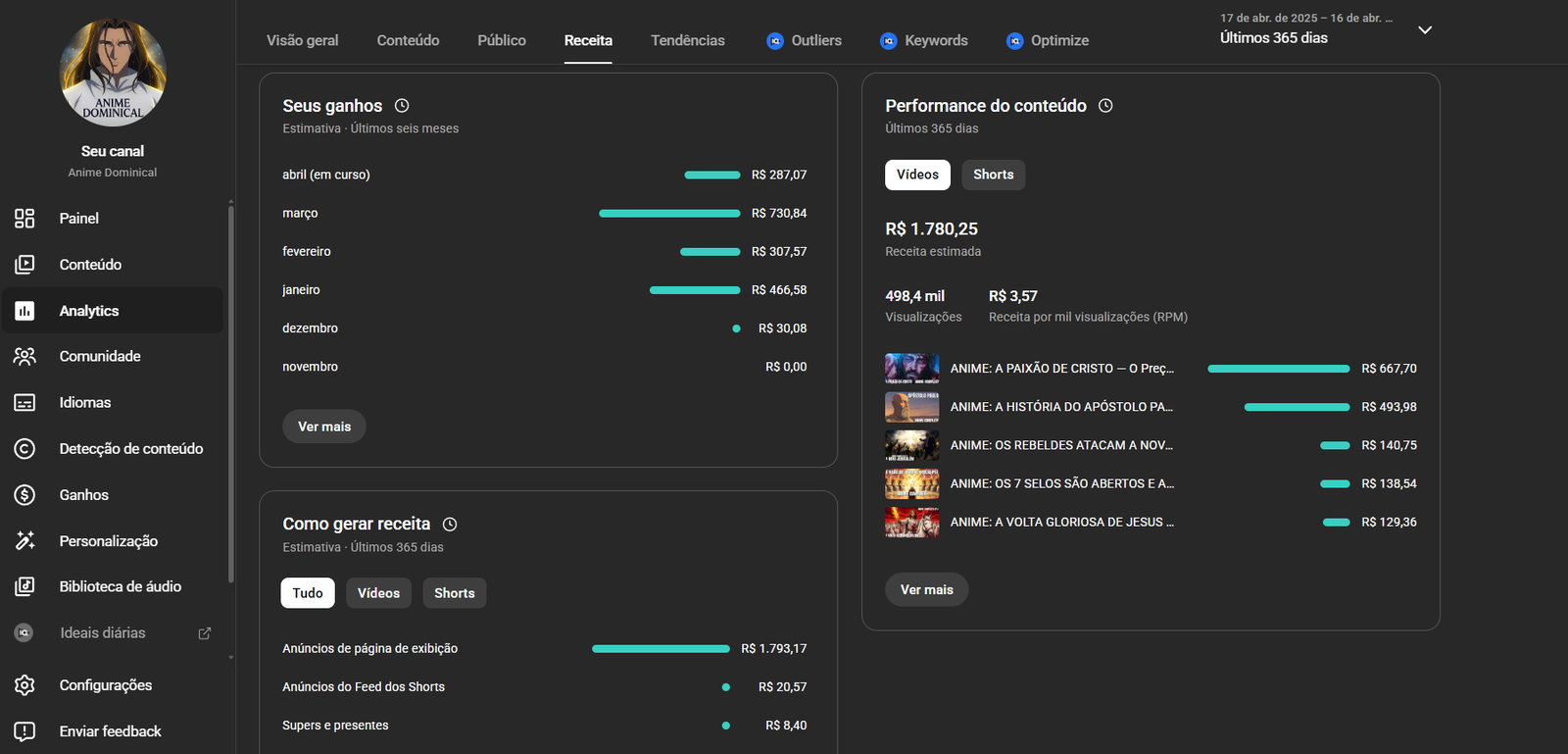Select the Idiomas subtitles icon

pos(24,403)
